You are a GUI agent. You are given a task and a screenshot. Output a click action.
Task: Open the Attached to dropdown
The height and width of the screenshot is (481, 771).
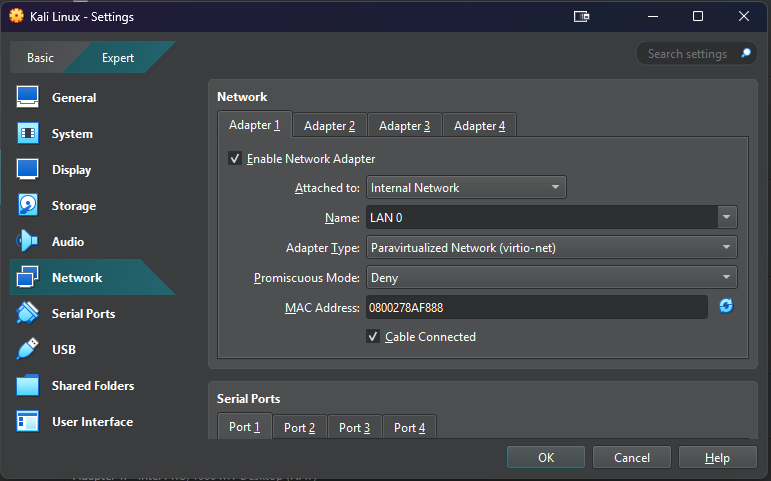tap(466, 187)
